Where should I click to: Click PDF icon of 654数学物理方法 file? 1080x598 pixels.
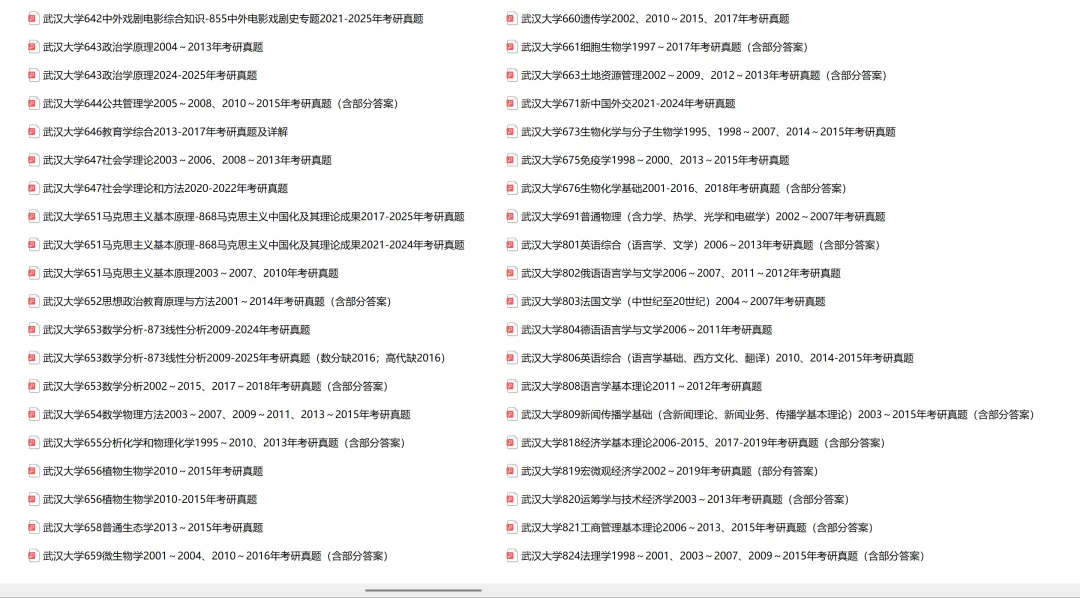point(33,414)
